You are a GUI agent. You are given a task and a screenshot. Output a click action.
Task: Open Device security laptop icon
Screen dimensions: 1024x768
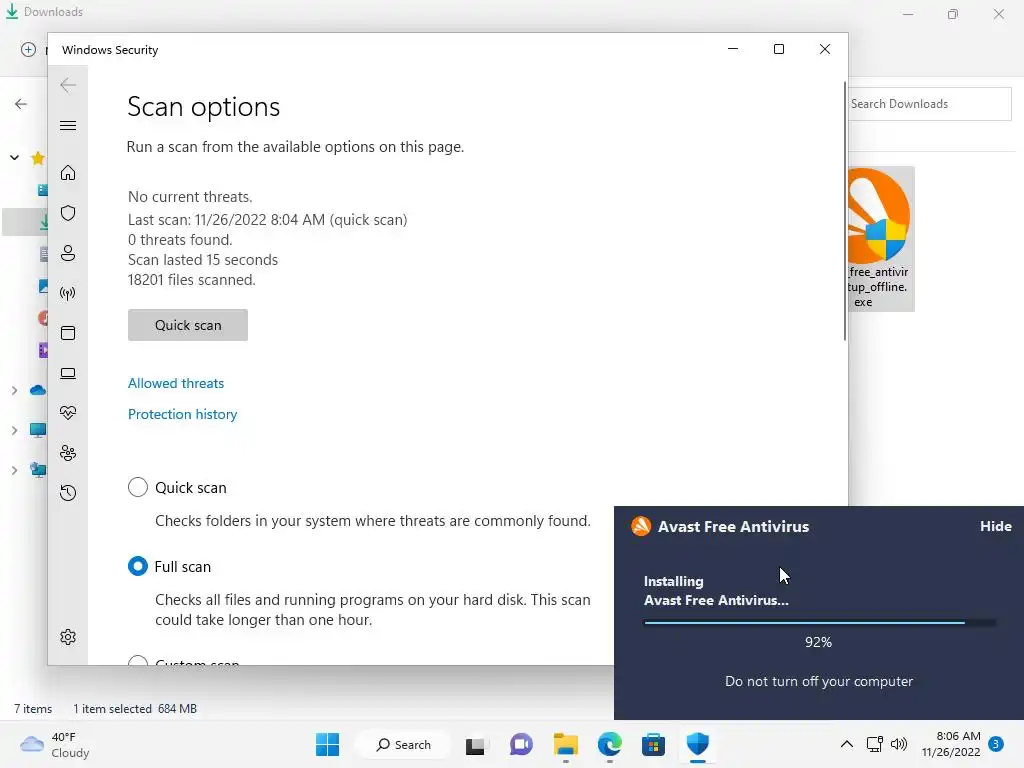(x=68, y=373)
